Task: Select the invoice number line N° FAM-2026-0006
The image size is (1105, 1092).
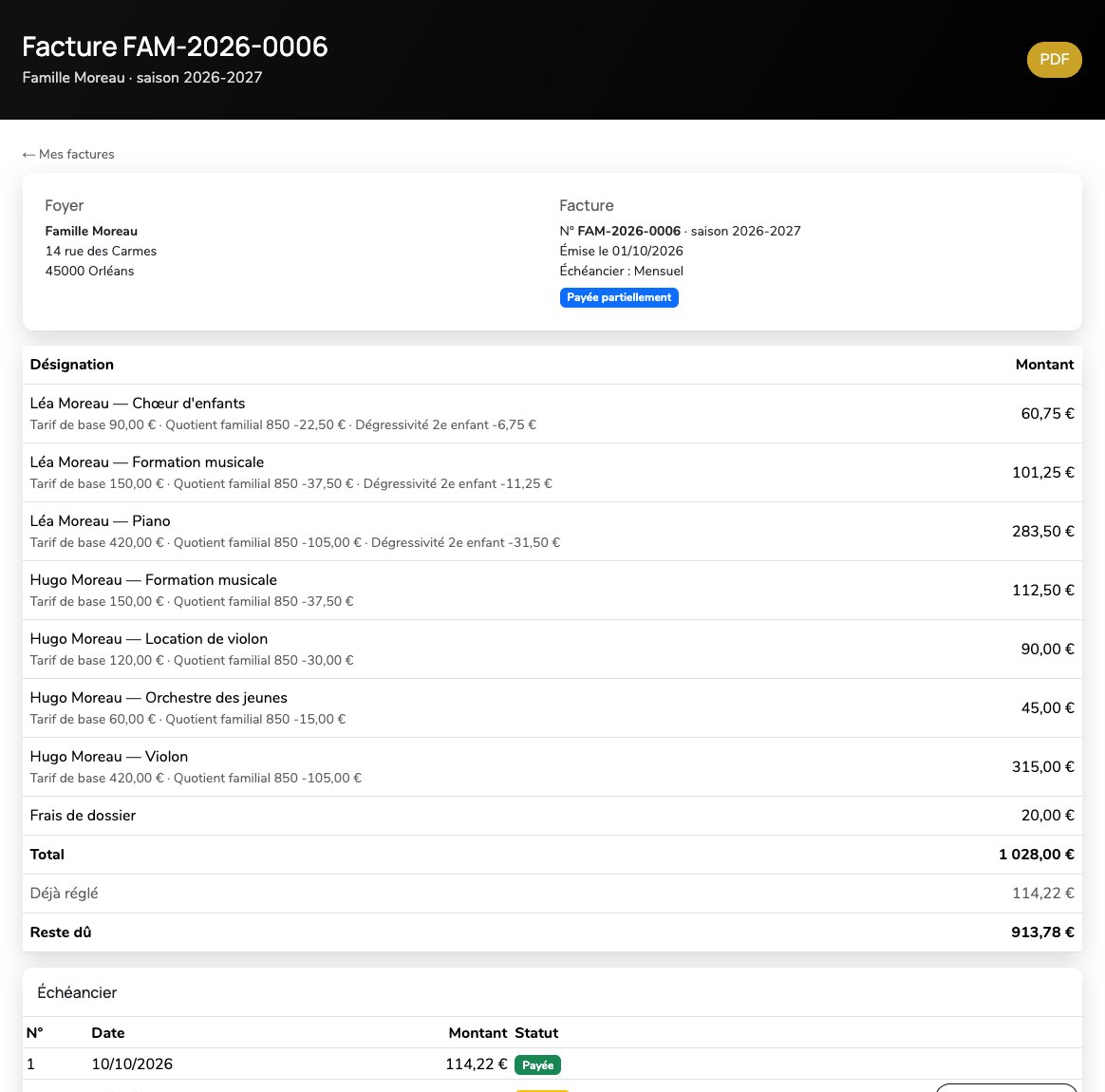Action: click(620, 232)
